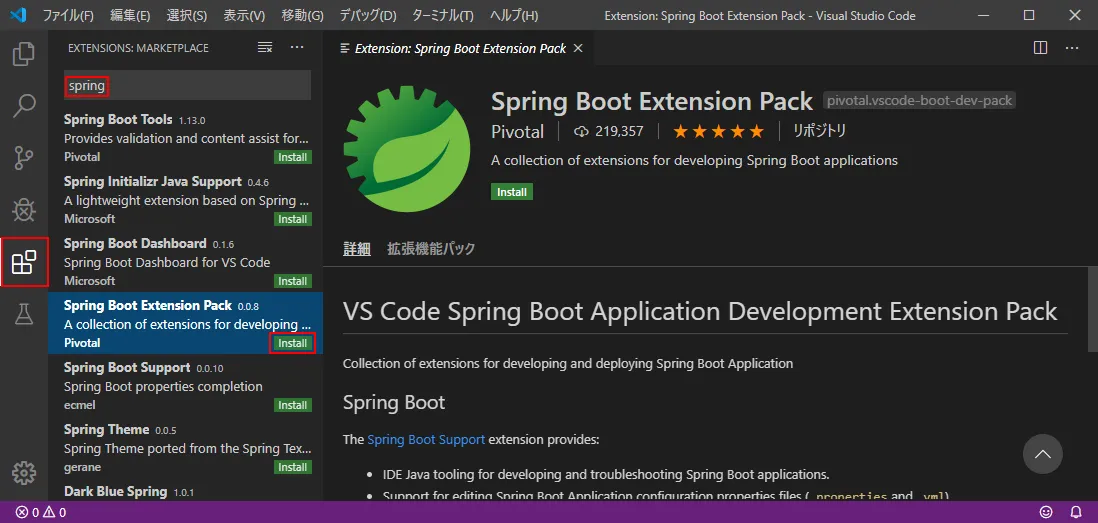The height and width of the screenshot is (523, 1098).
Task: Click the five-star rating
Action: (718, 131)
